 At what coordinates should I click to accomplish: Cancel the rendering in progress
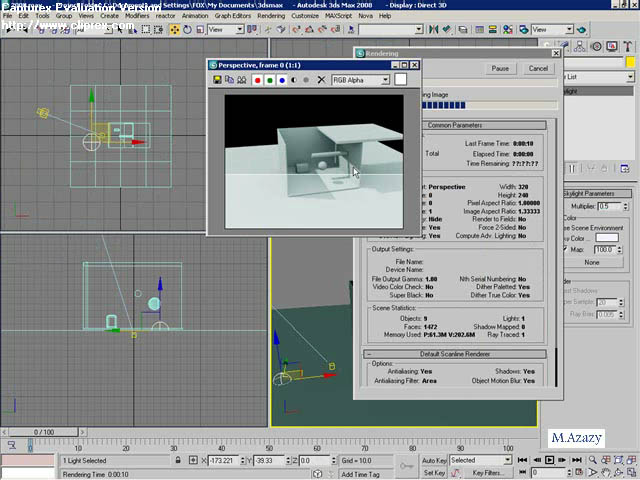click(538, 68)
